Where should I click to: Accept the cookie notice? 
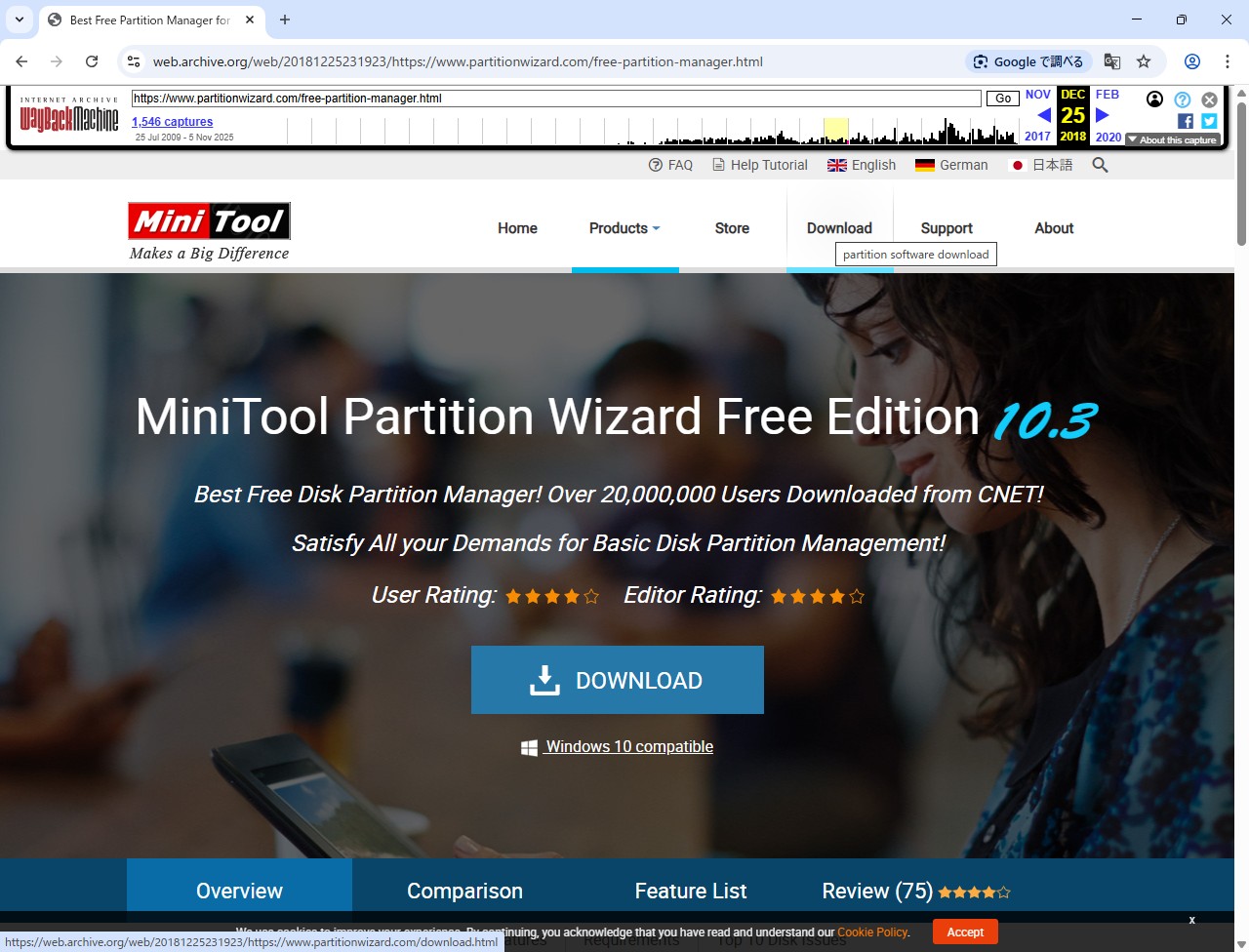coord(965,932)
